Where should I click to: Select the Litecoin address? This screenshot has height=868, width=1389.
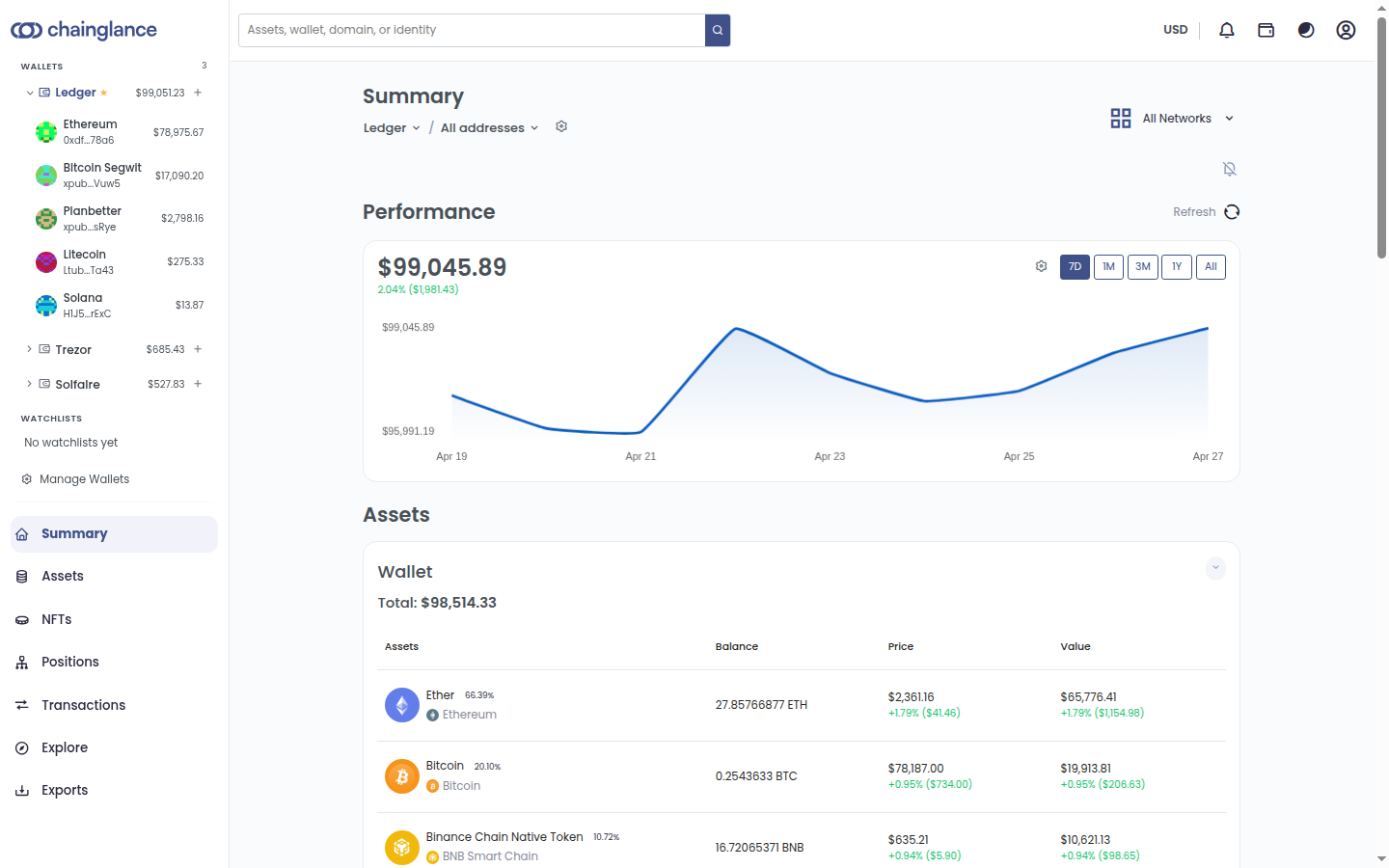(x=120, y=262)
